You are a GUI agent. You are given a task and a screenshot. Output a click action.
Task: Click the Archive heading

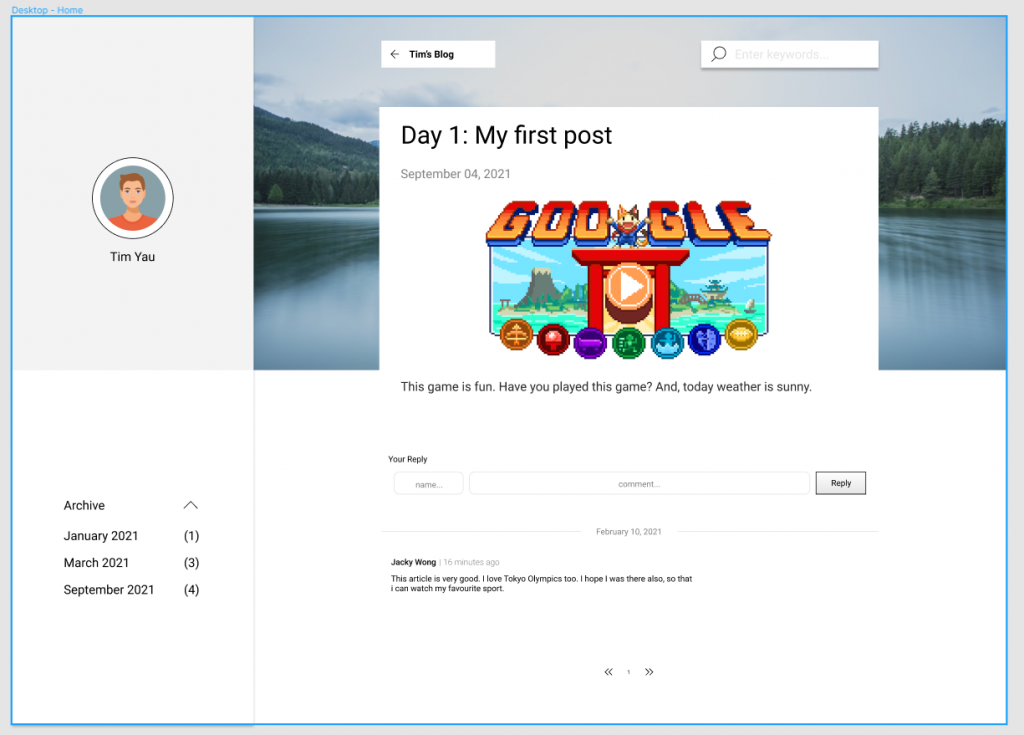click(84, 505)
